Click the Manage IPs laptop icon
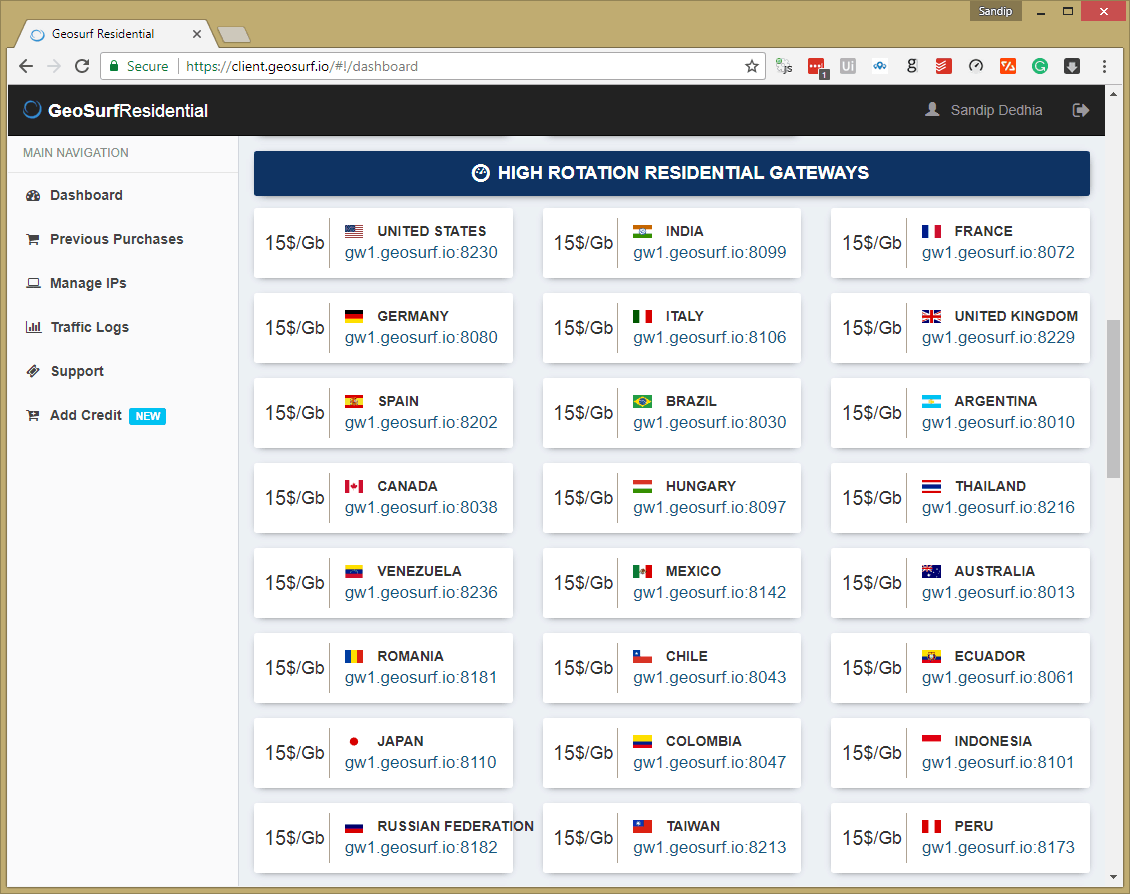The width and height of the screenshot is (1130, 894). [x=33, y=283]
